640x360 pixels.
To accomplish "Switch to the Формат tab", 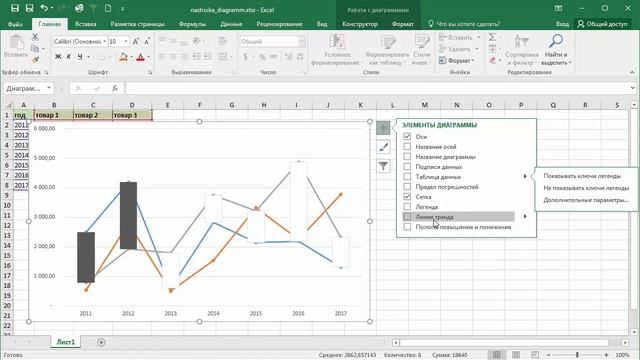I will click(403, 24).
